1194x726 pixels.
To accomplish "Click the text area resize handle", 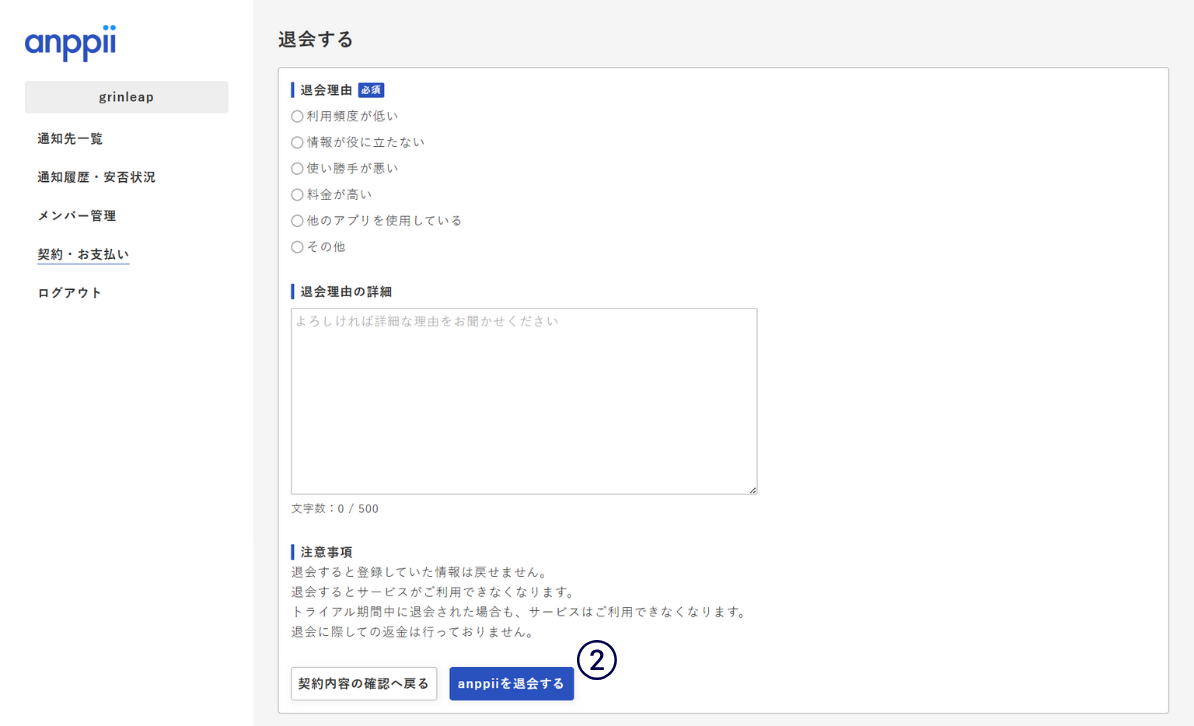I will point(752,489).
